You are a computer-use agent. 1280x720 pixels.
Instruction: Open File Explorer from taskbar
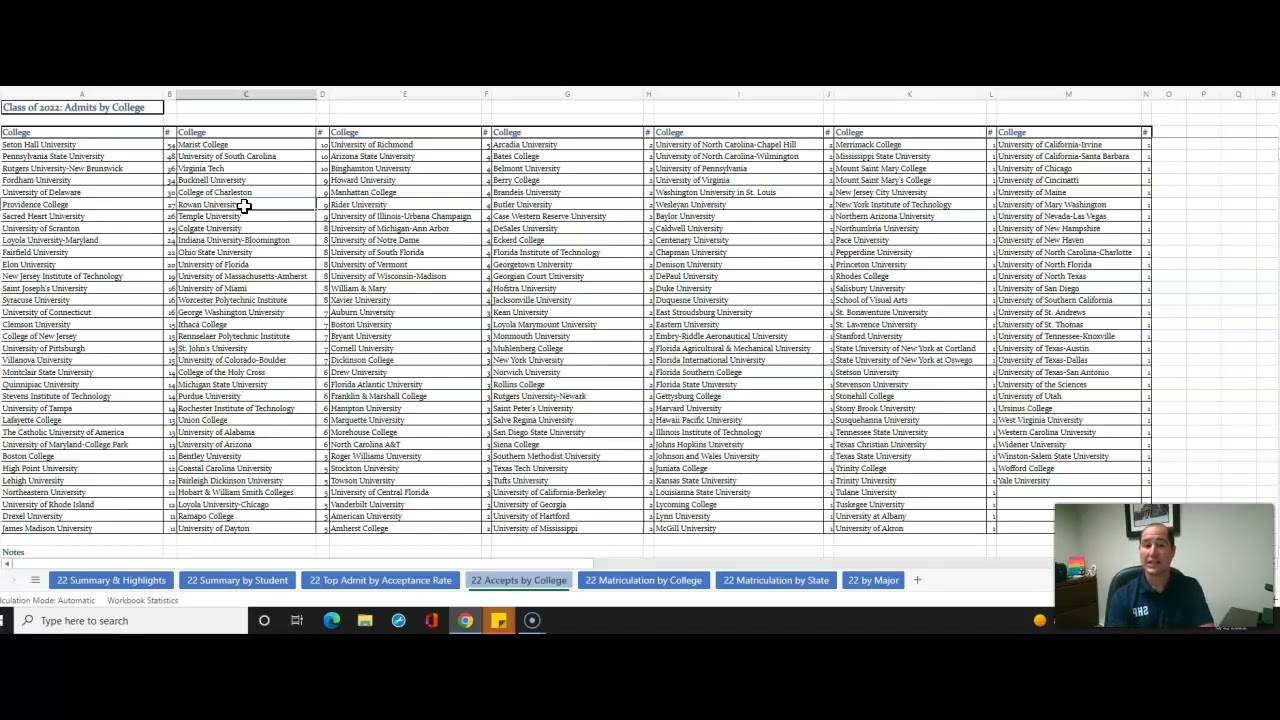pos(365,621)
